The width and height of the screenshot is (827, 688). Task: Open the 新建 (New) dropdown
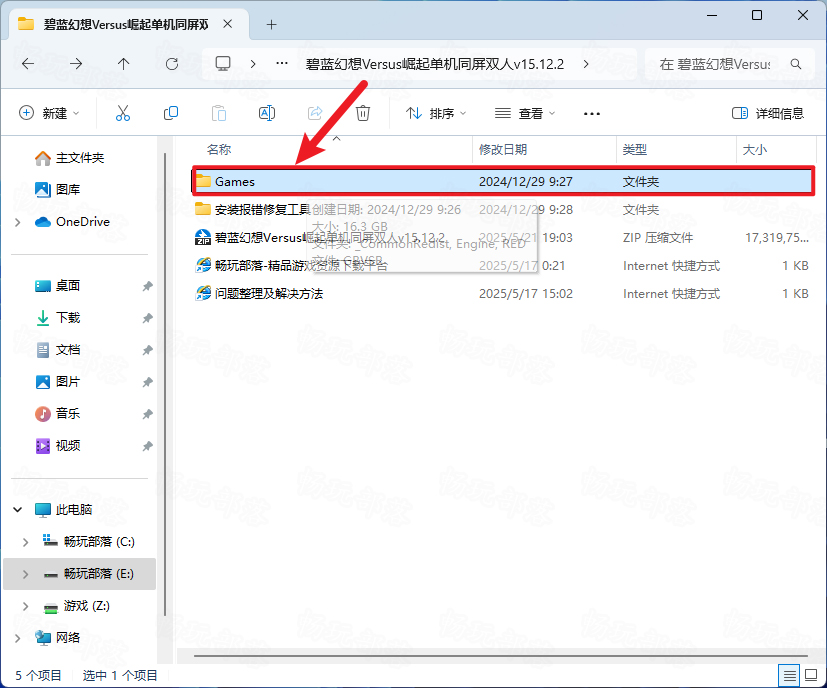(x=49, y=113)
